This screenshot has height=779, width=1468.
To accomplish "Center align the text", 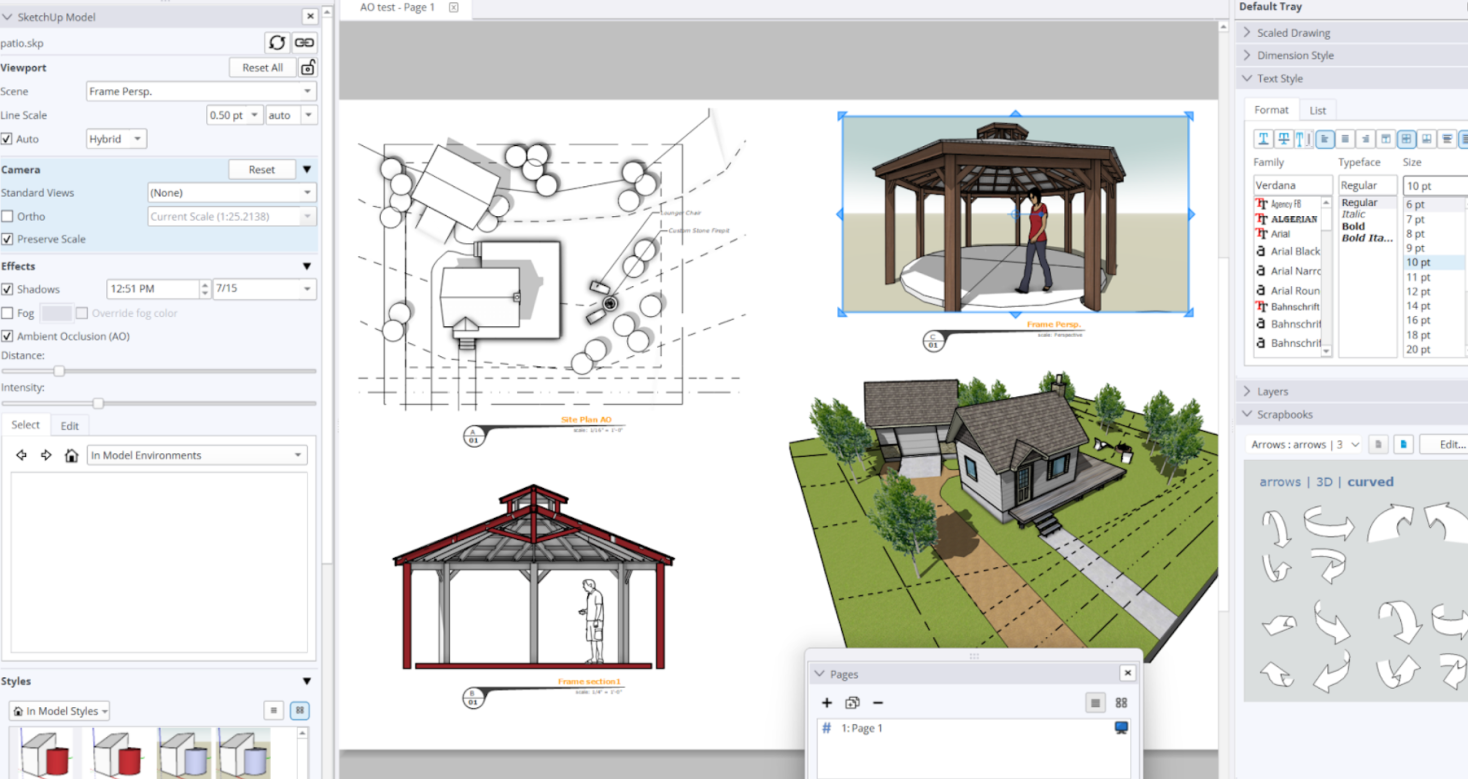I will pyautogui.click(x=1345, y=139).
